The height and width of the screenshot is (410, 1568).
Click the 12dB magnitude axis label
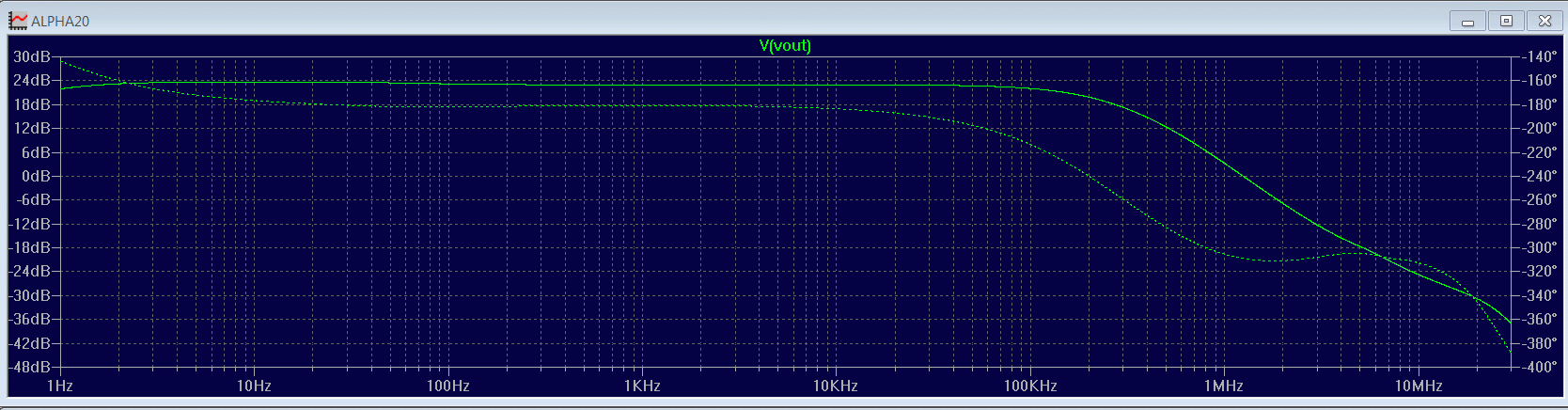pos(32,128)
